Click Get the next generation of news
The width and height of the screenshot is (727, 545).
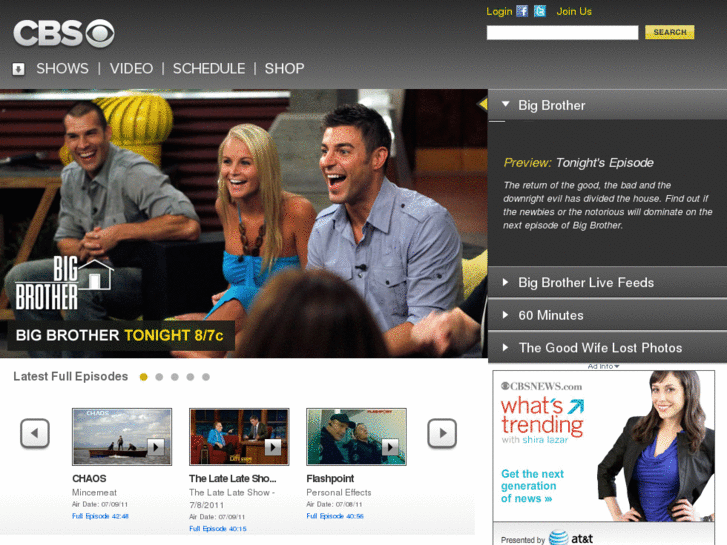532,486
